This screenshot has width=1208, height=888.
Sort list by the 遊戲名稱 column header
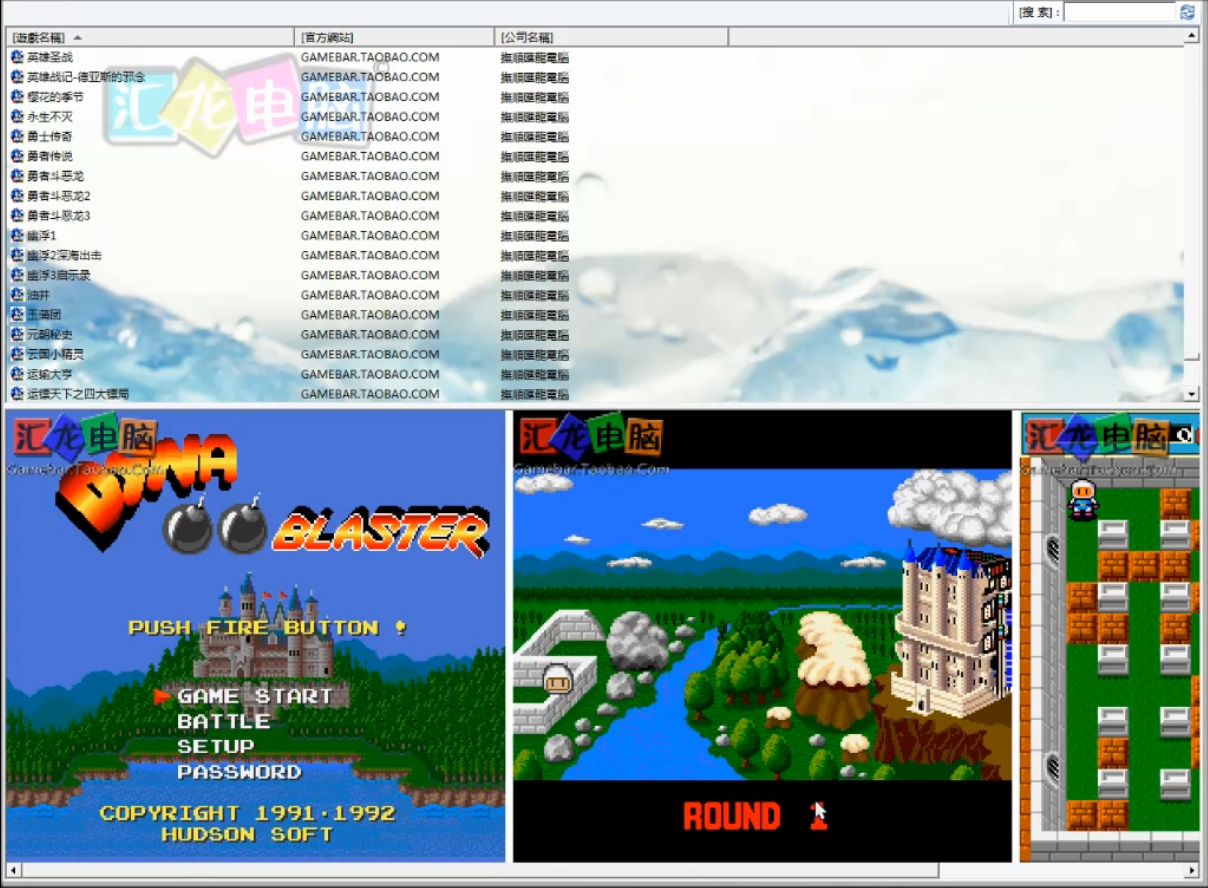pos(150,37)
